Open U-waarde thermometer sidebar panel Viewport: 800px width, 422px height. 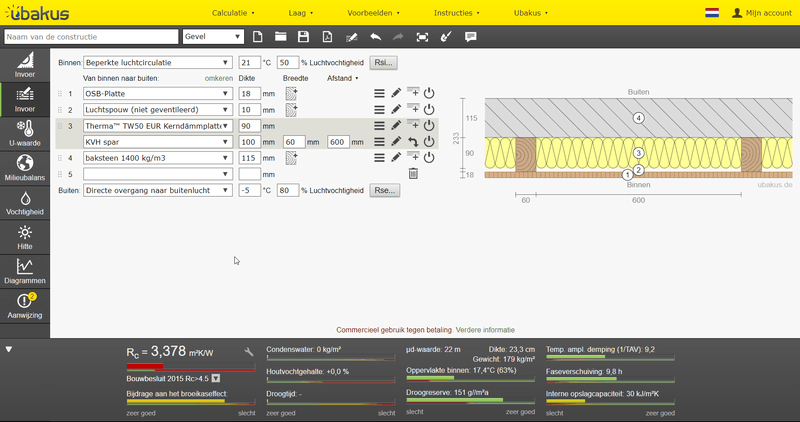[25, 133]
